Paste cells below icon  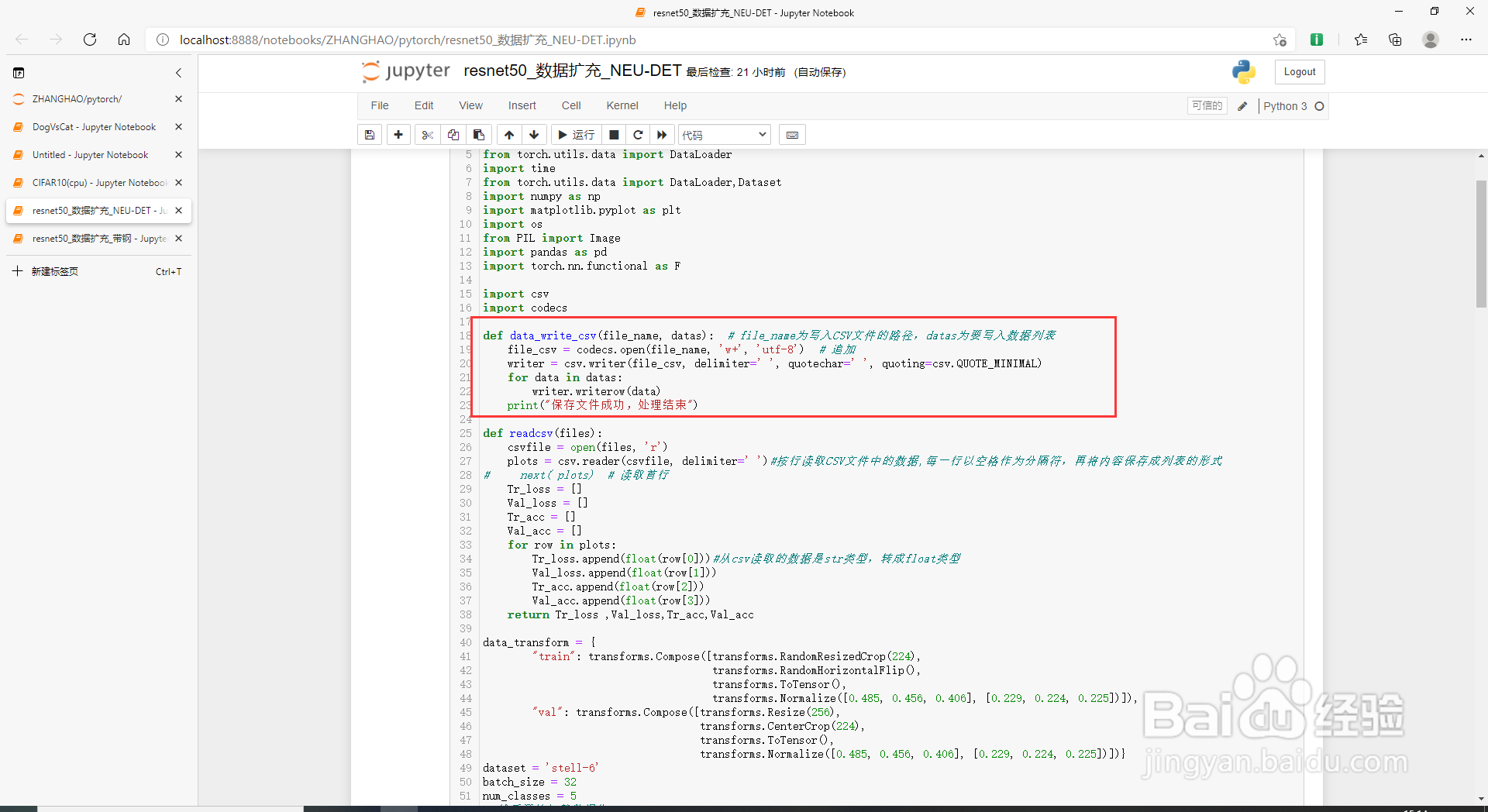[479, 135]
